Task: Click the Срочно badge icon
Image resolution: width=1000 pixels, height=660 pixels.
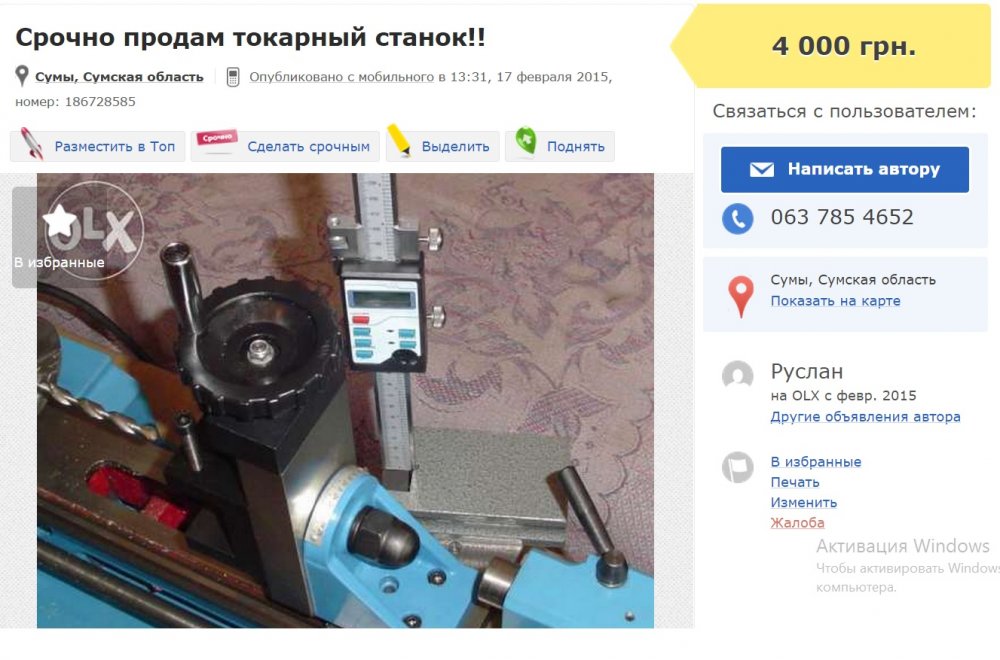Action: (216, 138)
